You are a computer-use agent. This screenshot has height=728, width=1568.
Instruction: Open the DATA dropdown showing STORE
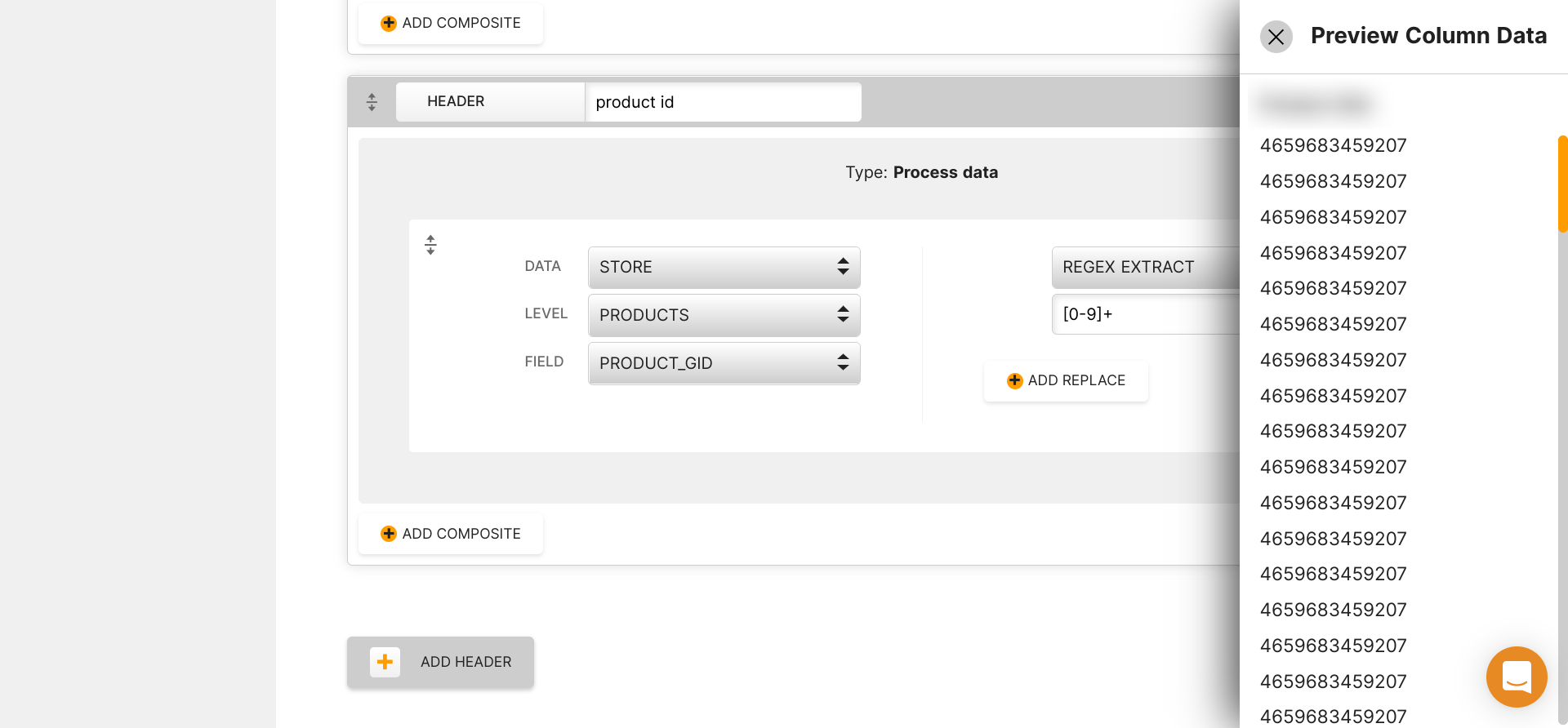pos(724,267)
